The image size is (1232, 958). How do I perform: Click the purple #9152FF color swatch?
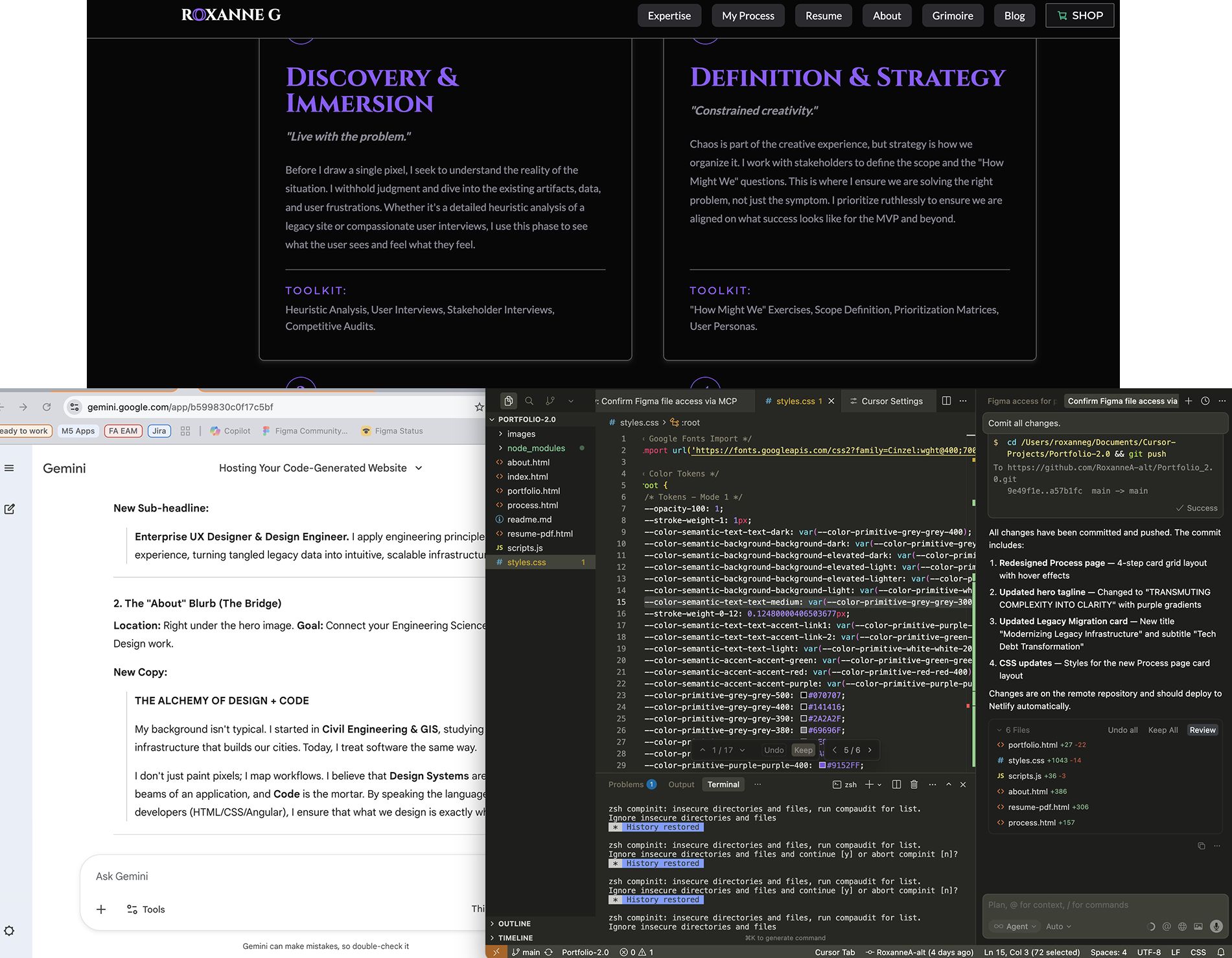point(822,765)
